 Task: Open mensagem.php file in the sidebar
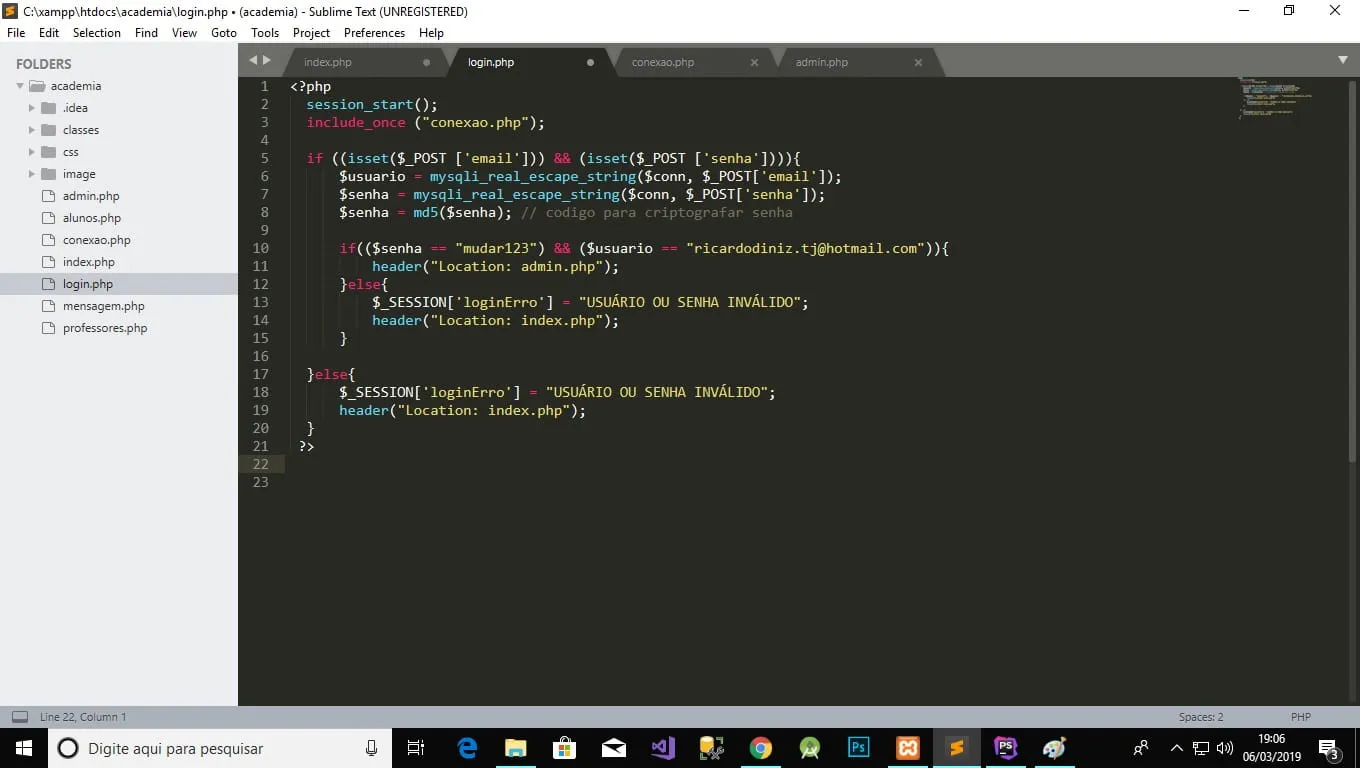point(103,306)
